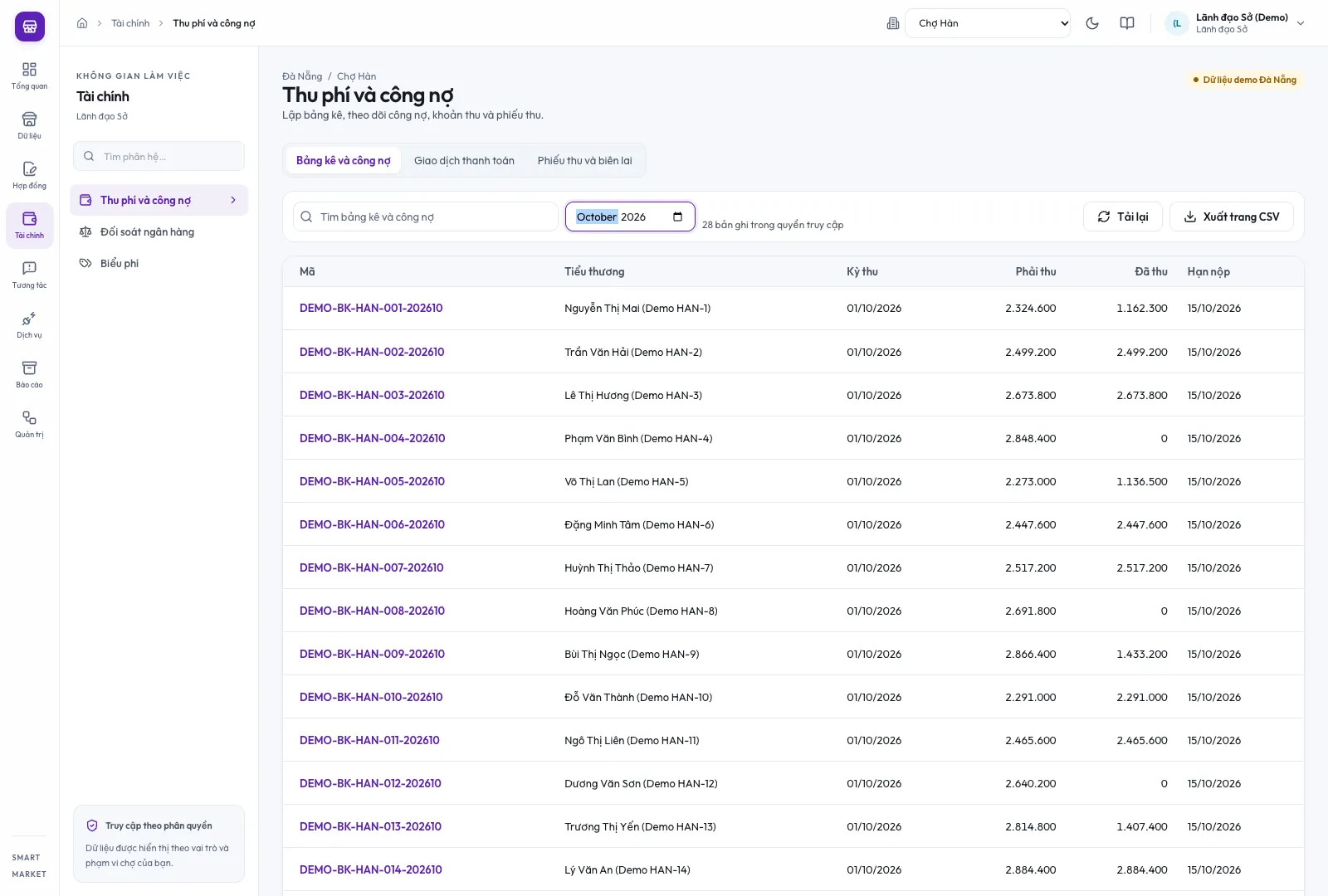The image size is (1328, 896).
Task: Open Báo cáo section
Action: point(30,374)
